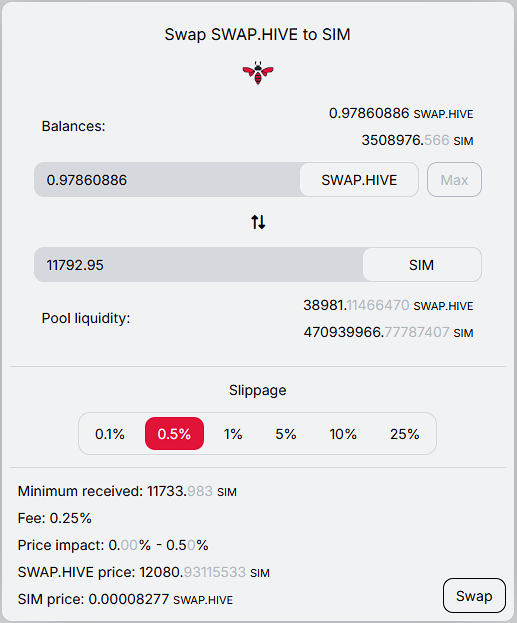Select 1% slippage option
Image resolution: width=517 pixels, height=623 pixels.
point(233,434)
